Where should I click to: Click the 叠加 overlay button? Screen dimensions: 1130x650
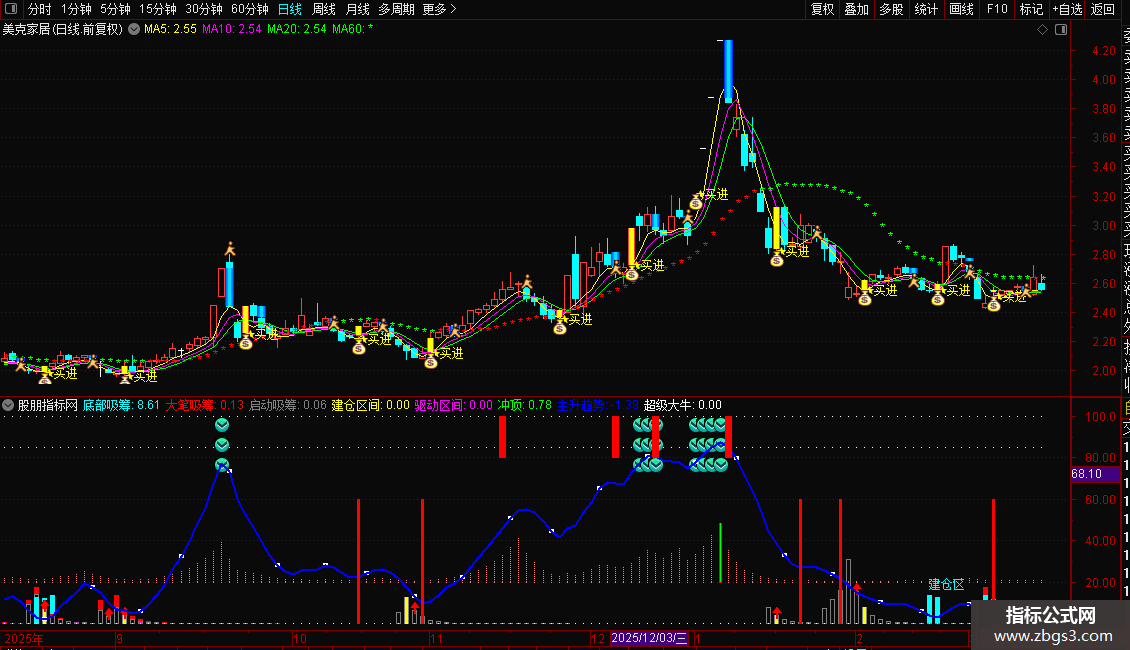tap(857, 9)
